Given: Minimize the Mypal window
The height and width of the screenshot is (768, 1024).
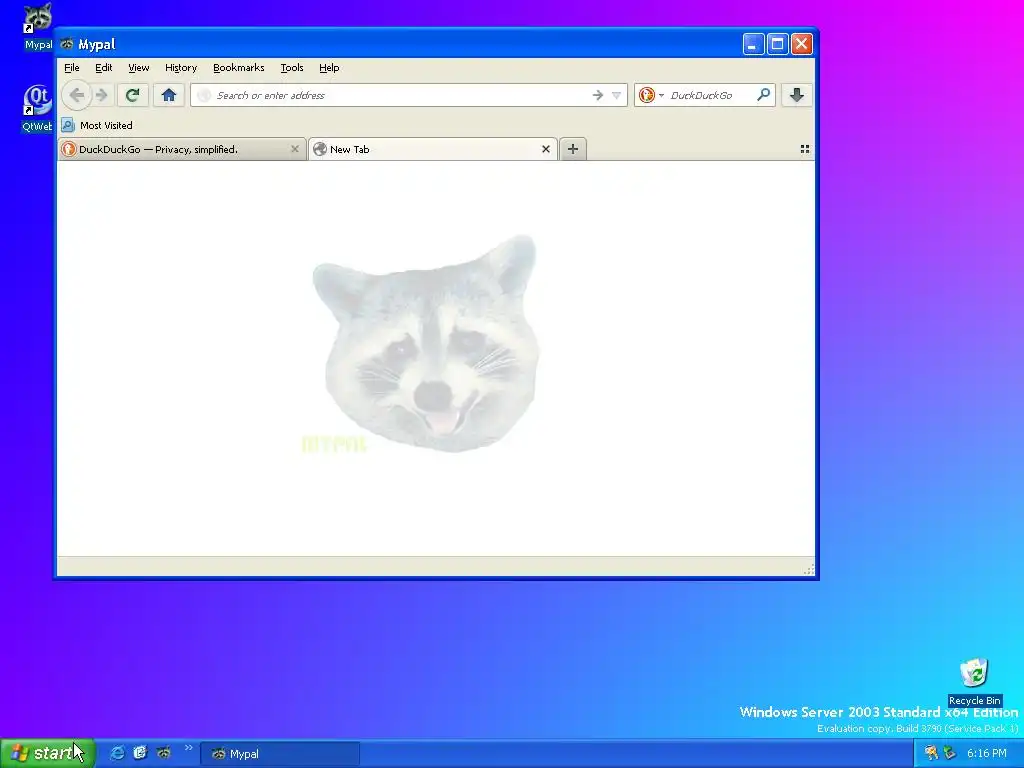Looking at the screenshot, I should 754,44.
